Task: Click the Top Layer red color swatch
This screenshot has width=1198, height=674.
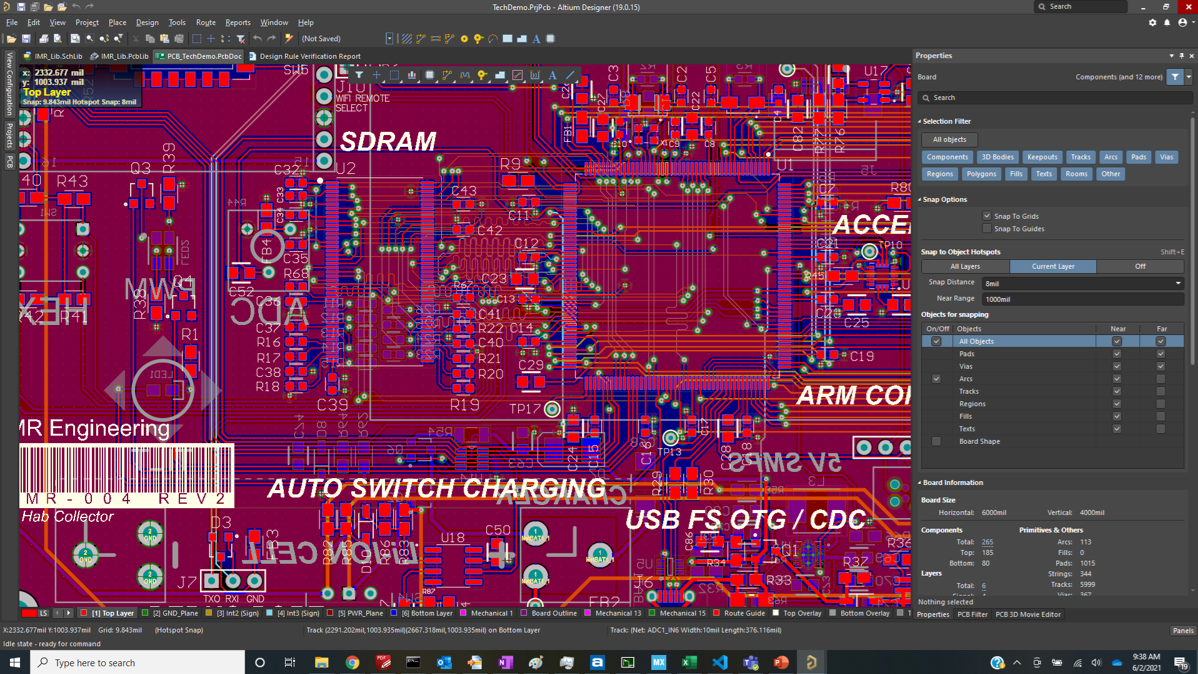Action: [84, 613]
